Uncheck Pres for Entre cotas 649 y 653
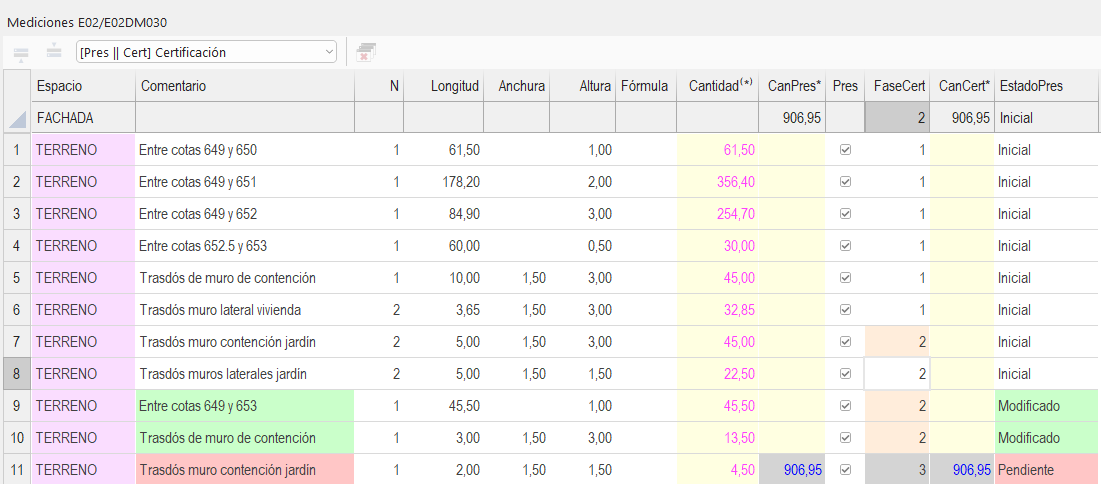The image size is (1101, 484). click(x=845, y=405)
